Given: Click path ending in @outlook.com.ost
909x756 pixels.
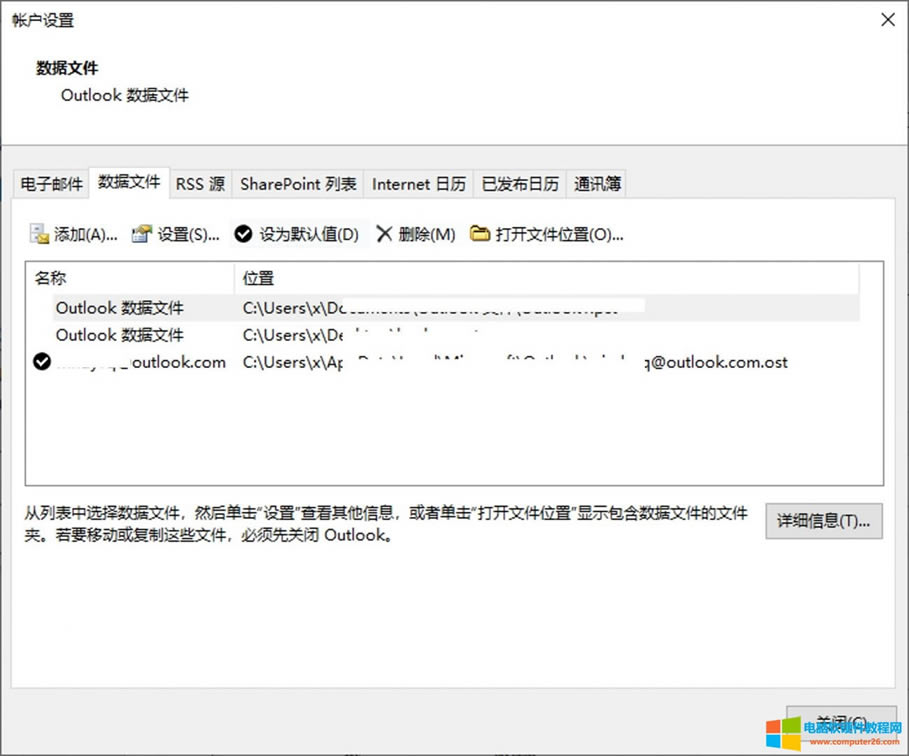Looking at the screenshot, I should [515, 362].
